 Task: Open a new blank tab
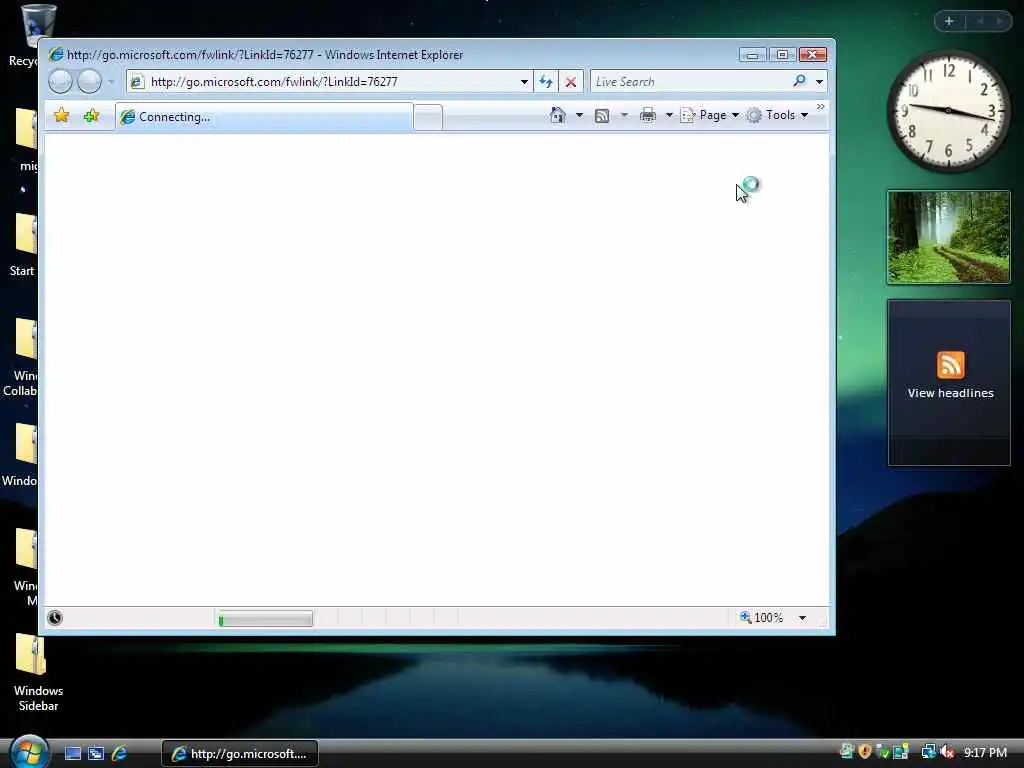click(x=428, y=118)
